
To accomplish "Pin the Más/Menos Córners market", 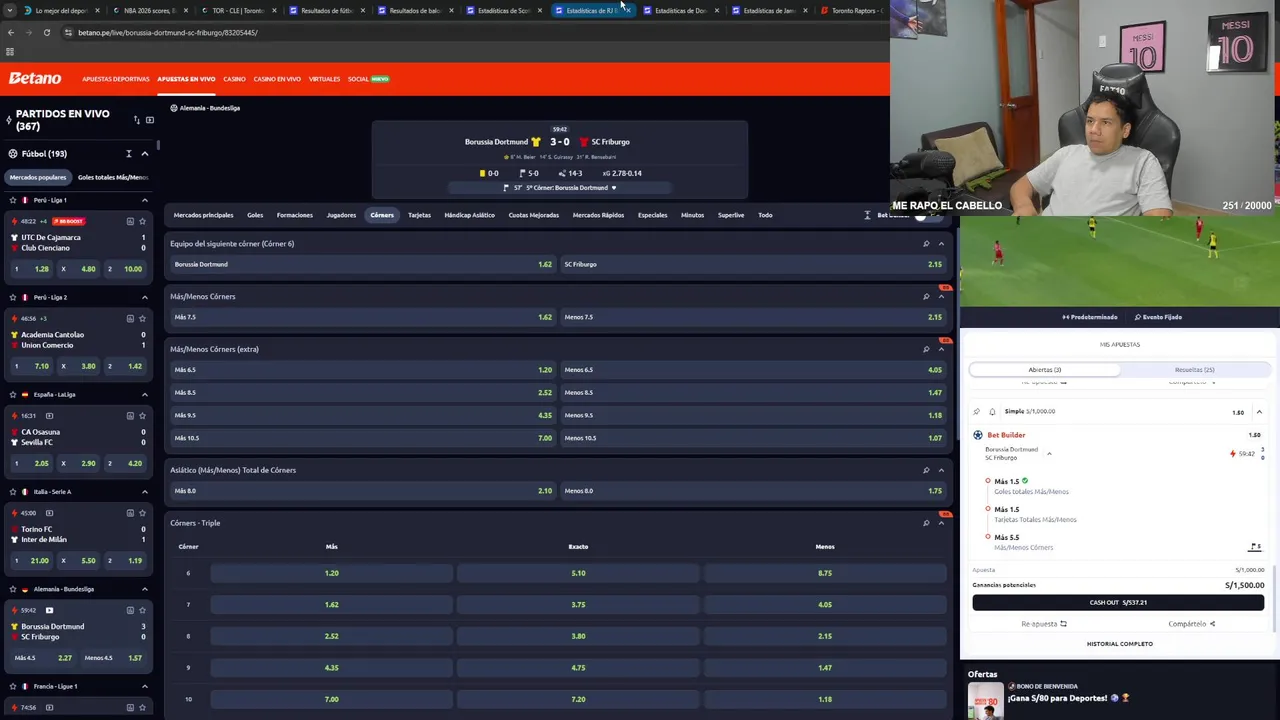I will coord(926,296).
